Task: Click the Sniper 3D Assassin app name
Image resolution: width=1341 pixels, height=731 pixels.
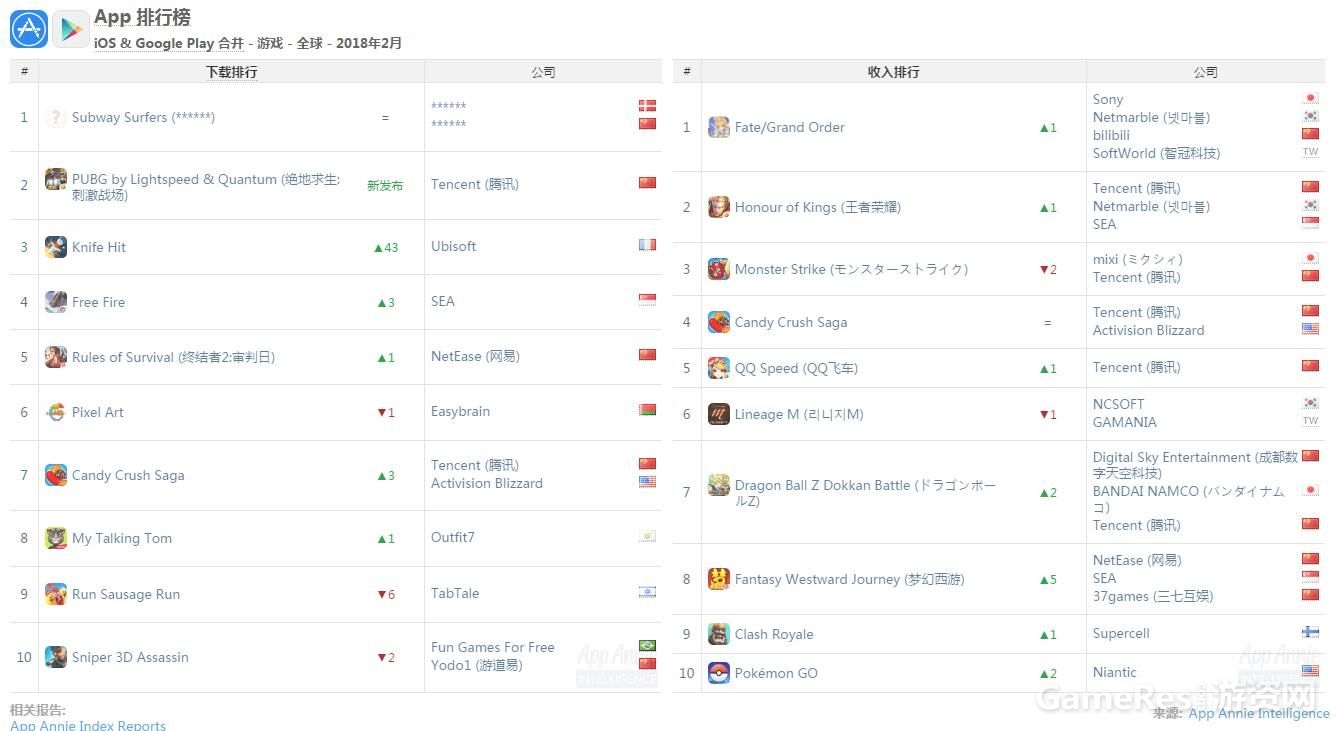Action: click(x=130, y=657)
